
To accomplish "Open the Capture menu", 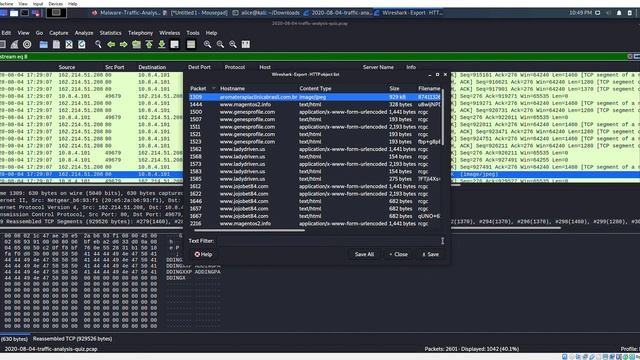I will (x=59, y=33).
